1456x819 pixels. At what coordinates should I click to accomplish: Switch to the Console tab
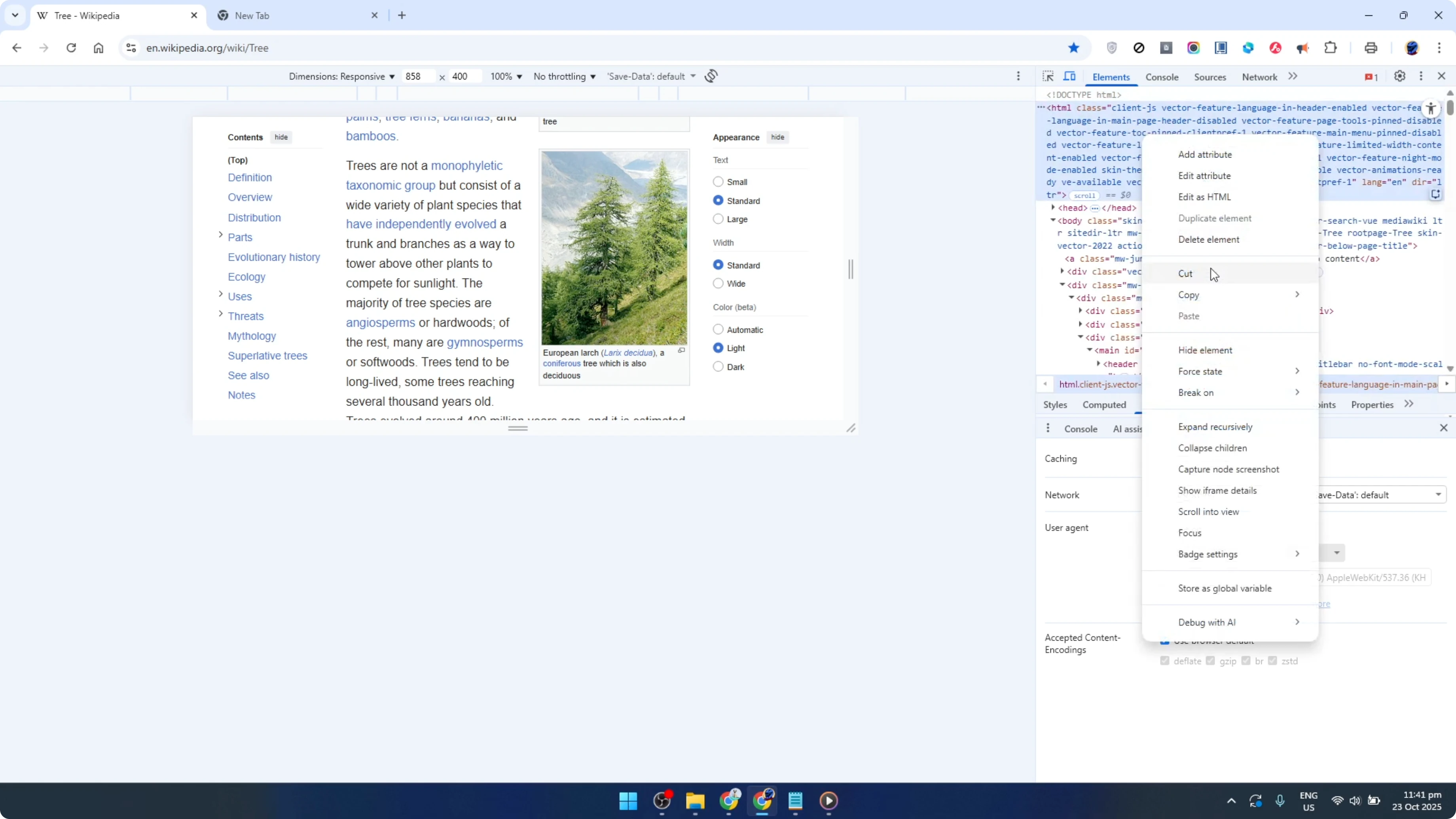[x=1162, y=77]
